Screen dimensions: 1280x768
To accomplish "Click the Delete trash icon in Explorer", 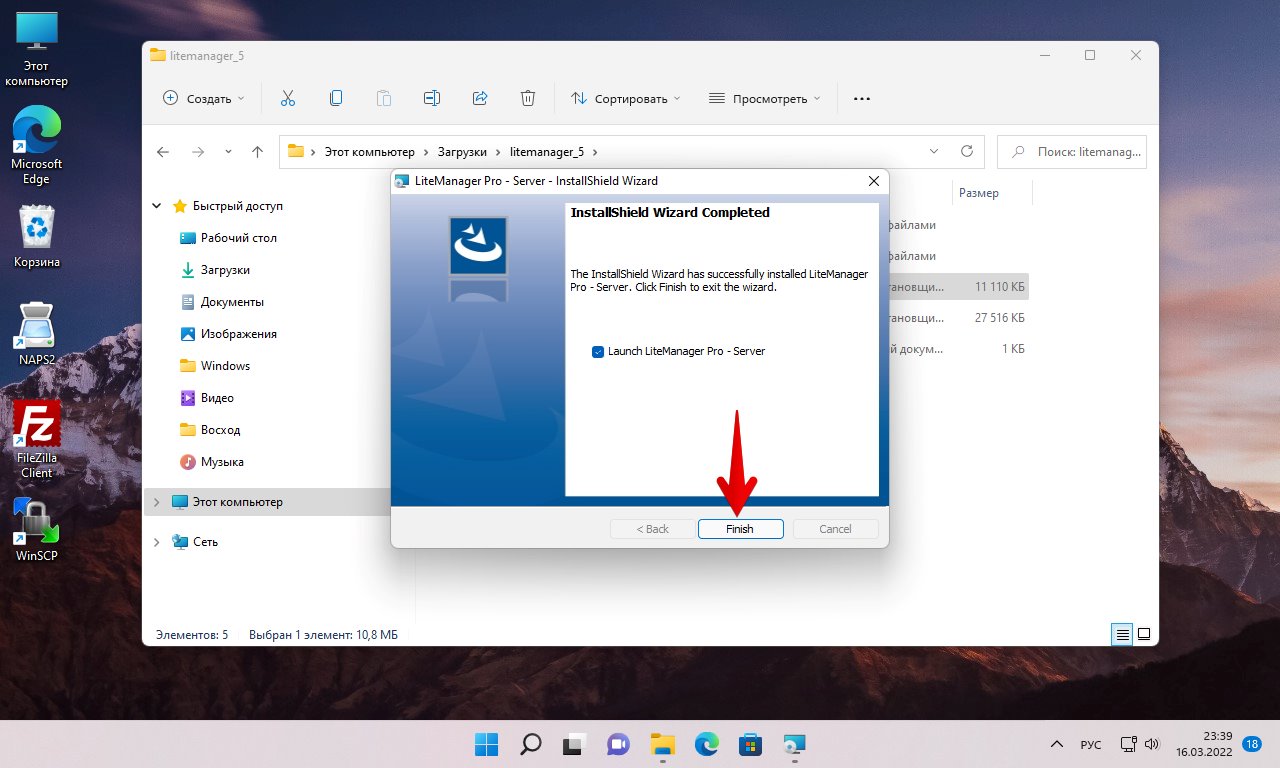I will pyautogui.click(x=528, y=98).
